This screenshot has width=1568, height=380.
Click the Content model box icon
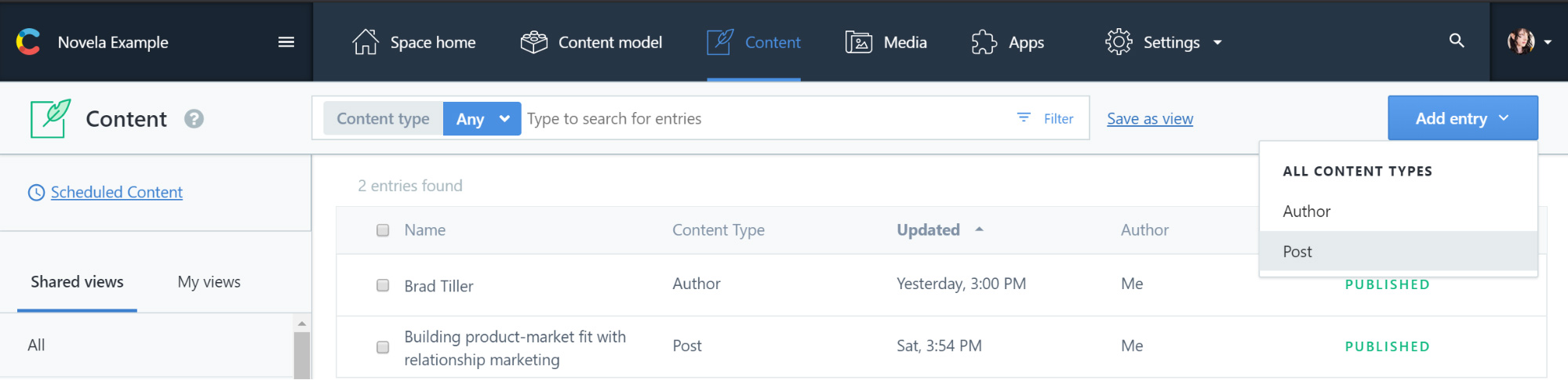click(533, 42)
